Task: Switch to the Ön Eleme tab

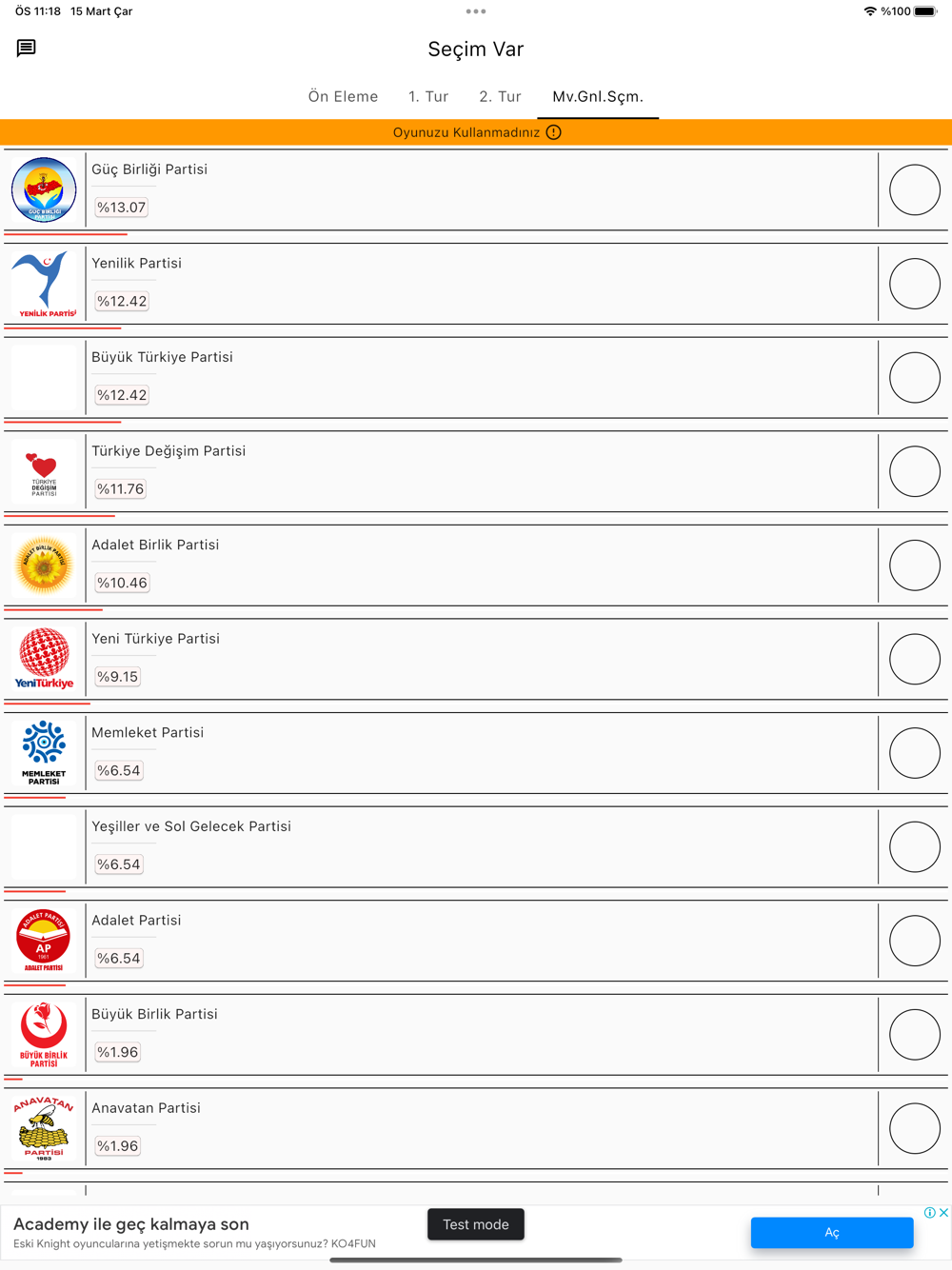Action: click(x=343, y=97)
